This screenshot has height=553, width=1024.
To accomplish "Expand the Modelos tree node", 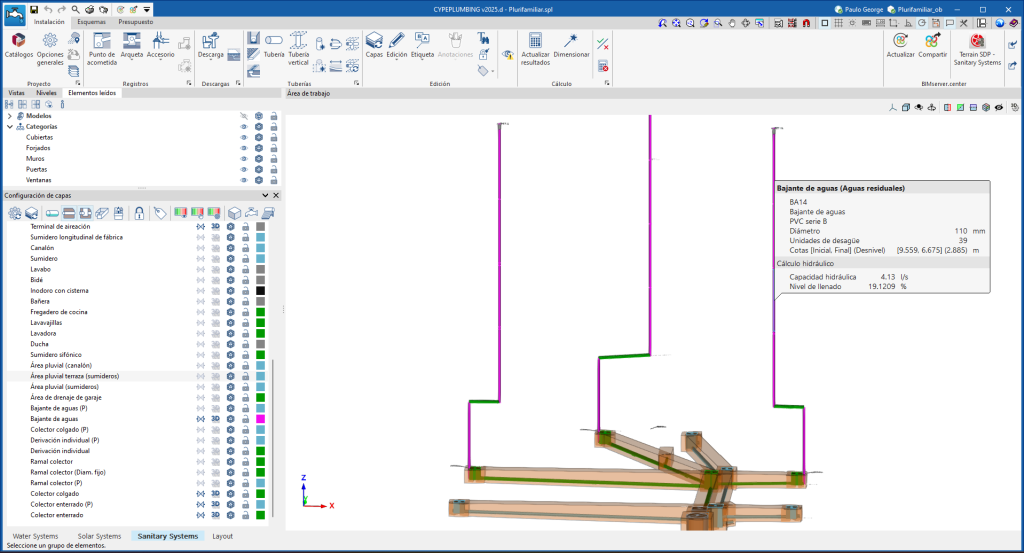I will (9, 116).
